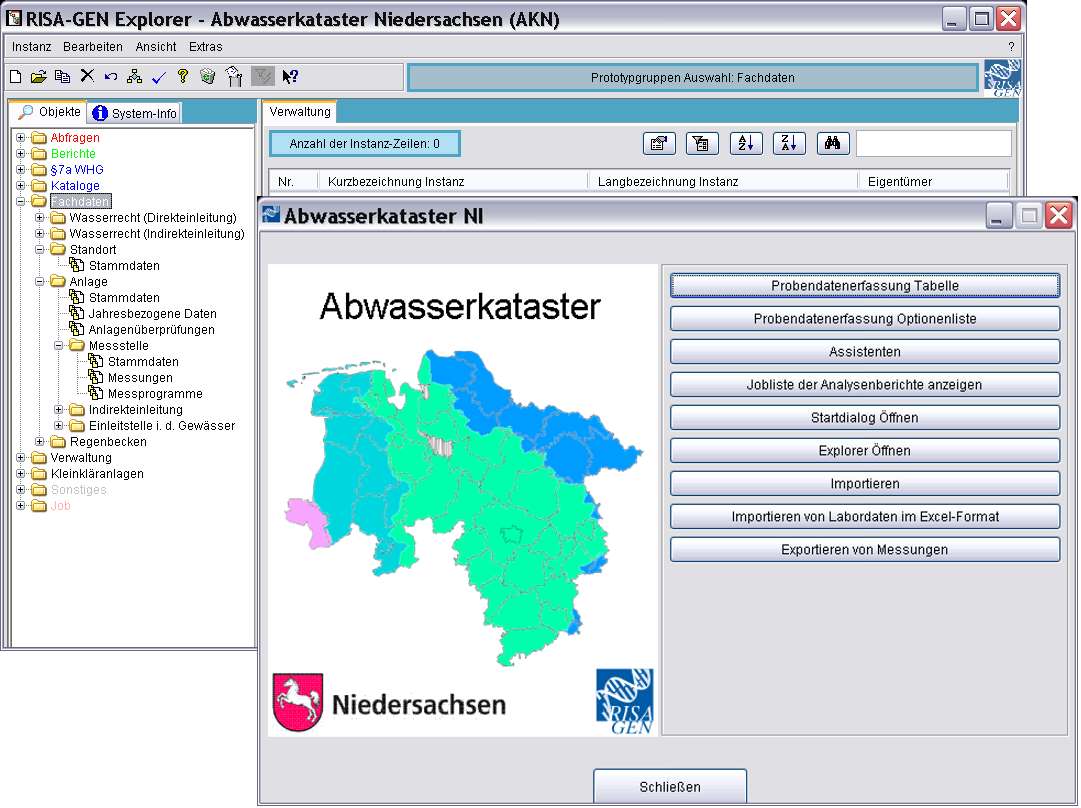Click the open folder toolbar icon

point(38,76)
